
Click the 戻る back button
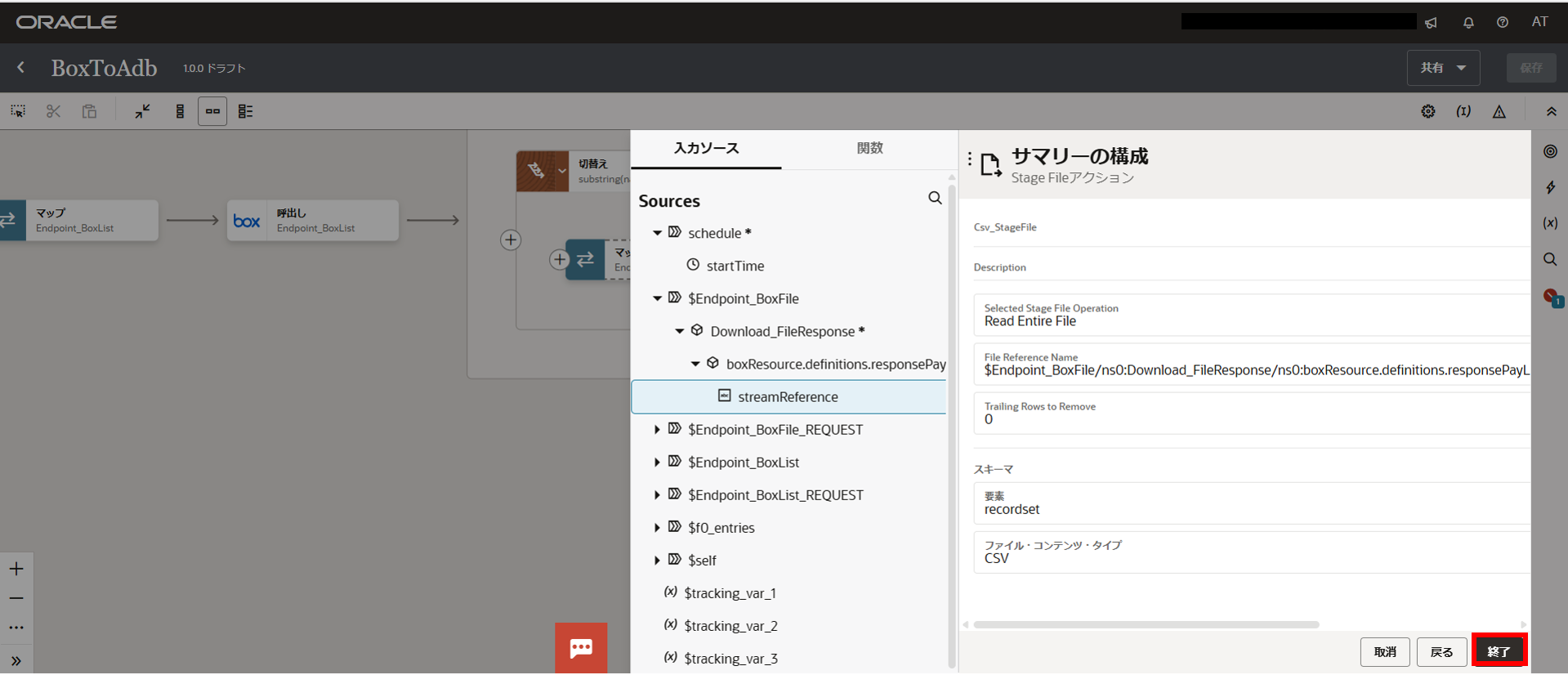[x=1441, y=651]
